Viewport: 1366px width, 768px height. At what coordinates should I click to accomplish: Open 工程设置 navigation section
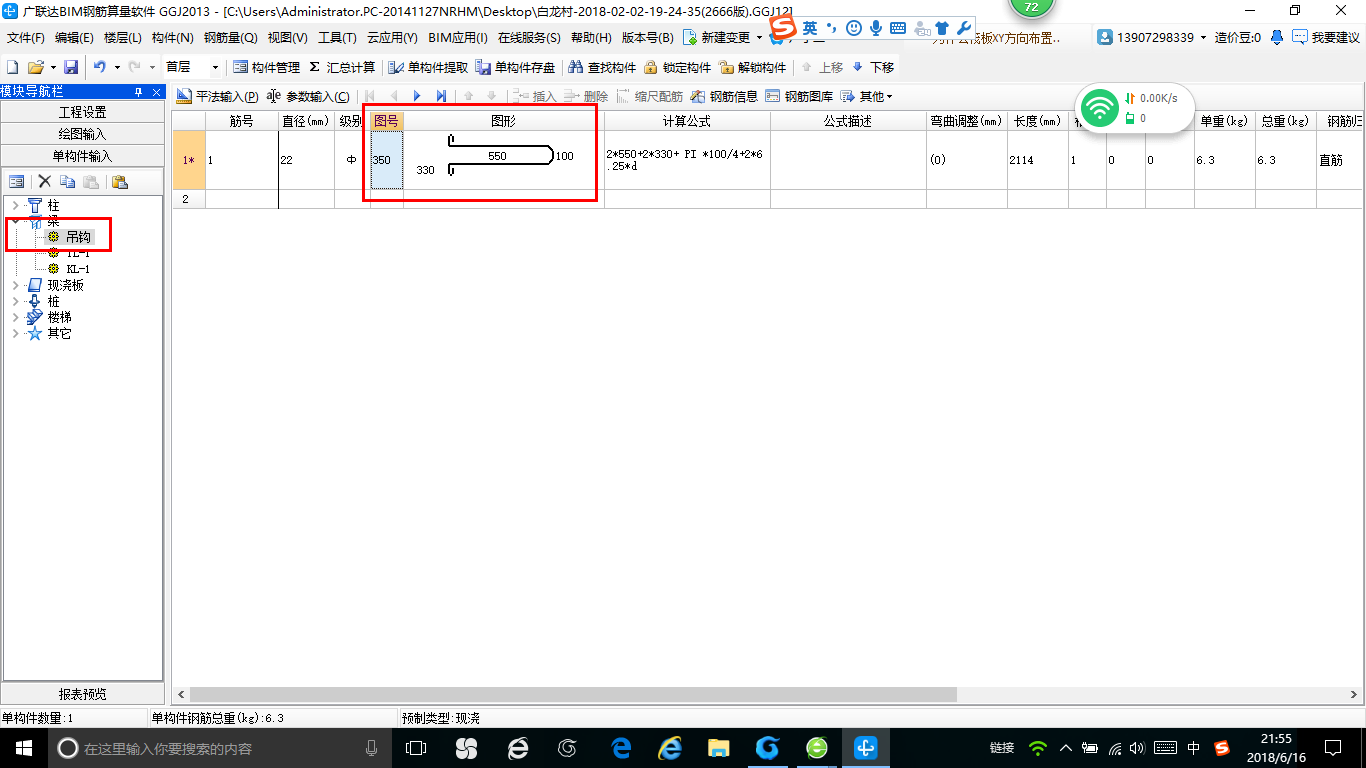tap(82, 112)
